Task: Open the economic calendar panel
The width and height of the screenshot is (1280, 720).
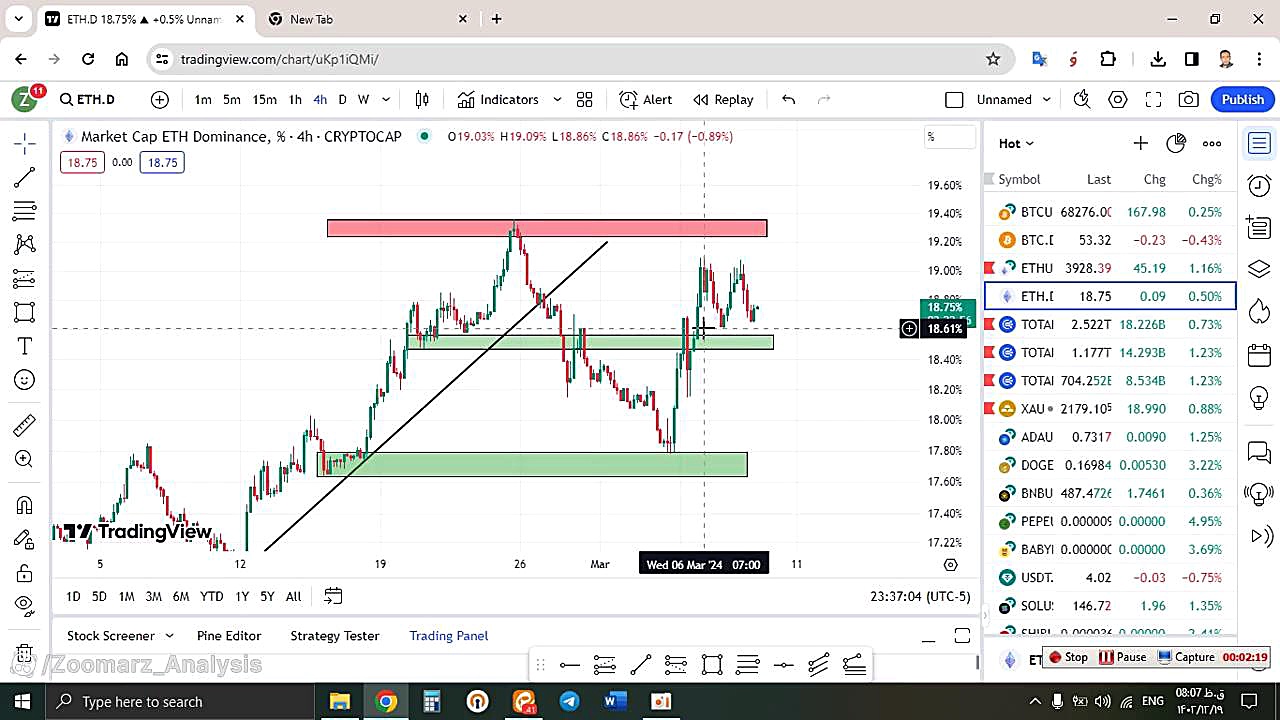Action: pos(1259,355)
